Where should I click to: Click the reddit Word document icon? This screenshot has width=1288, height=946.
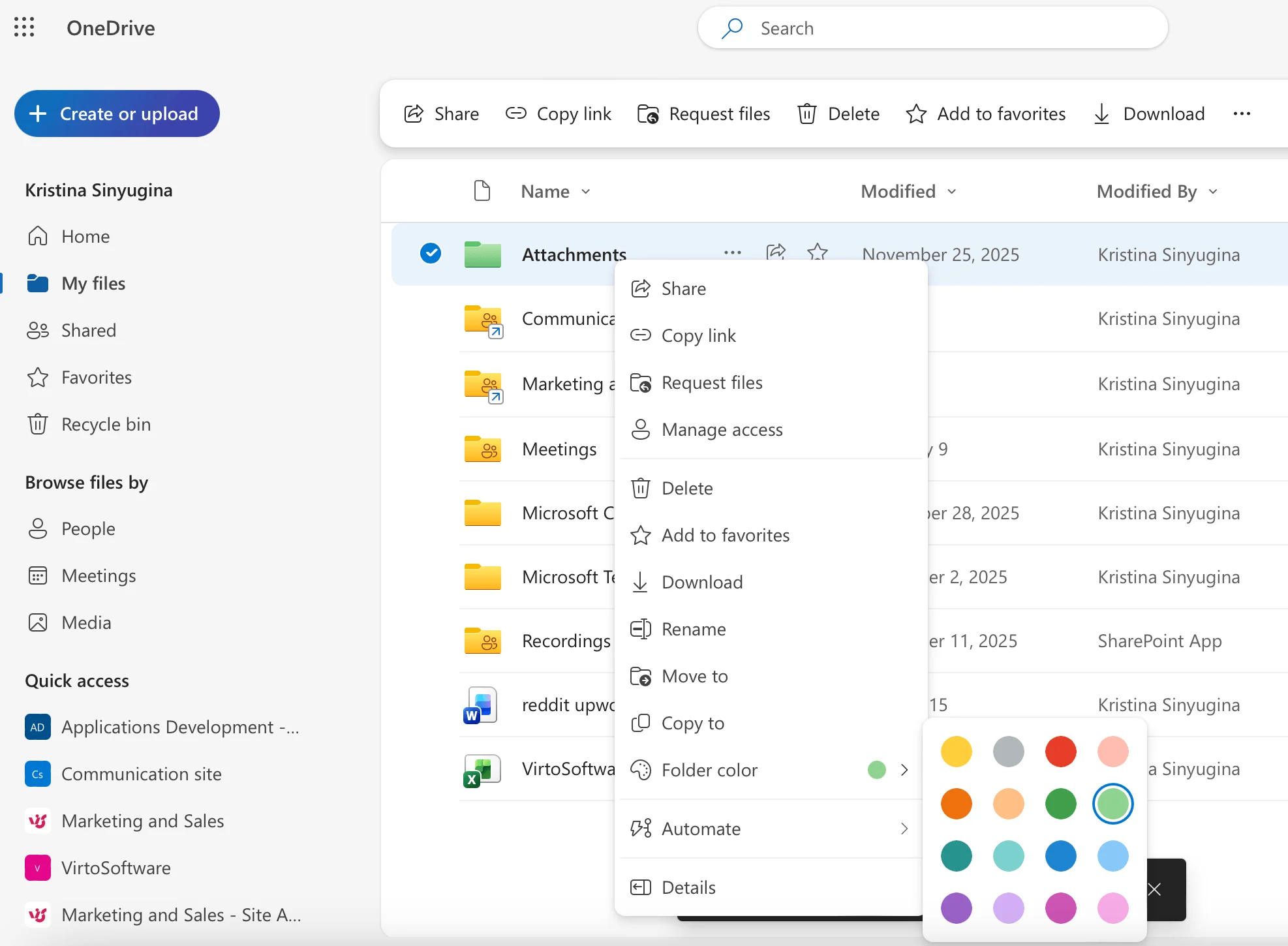pyautogui.click(x=480, y=705)
